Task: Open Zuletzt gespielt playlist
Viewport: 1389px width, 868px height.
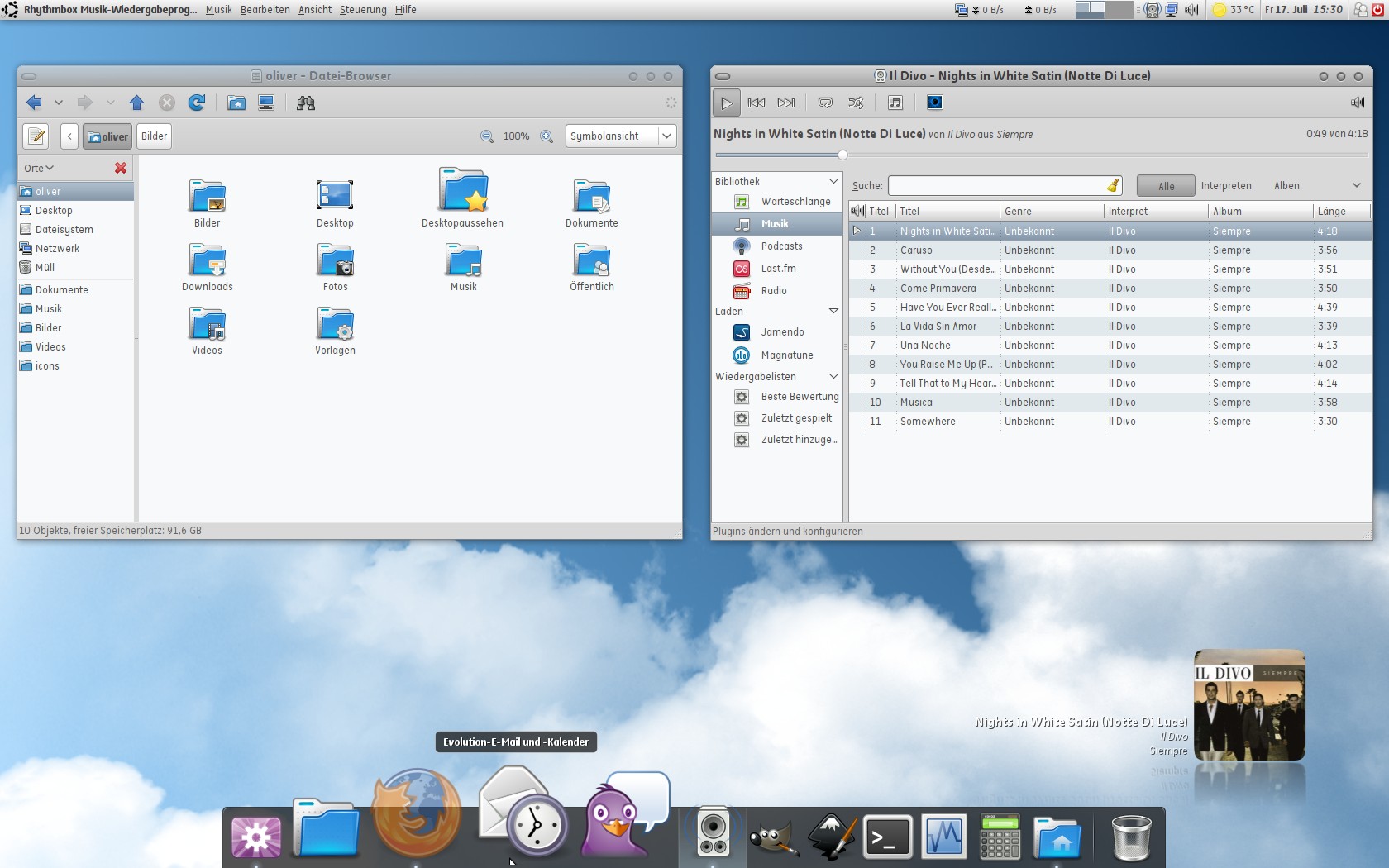Action: [x=777, y=418]
